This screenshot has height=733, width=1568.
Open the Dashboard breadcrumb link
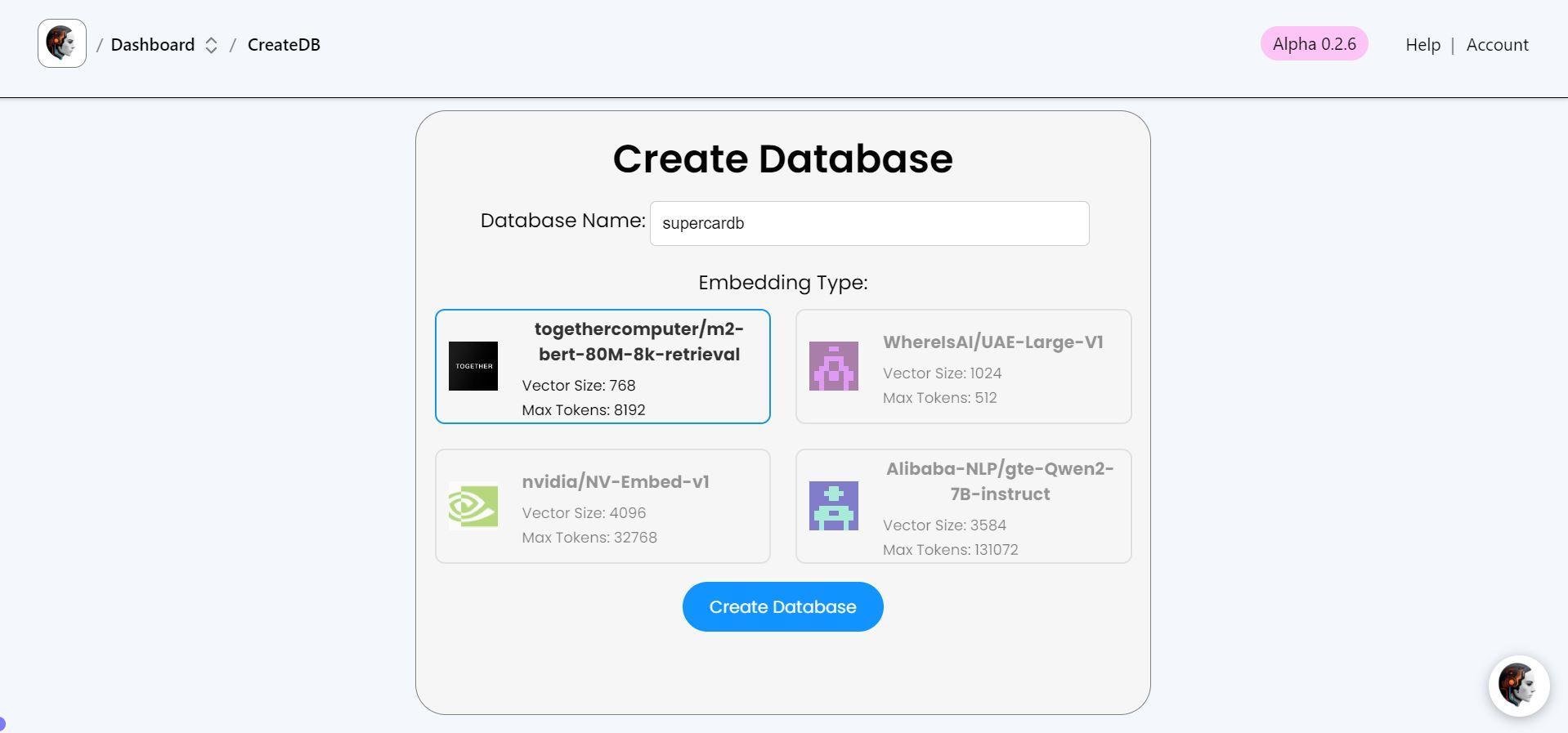click(153, 45)
